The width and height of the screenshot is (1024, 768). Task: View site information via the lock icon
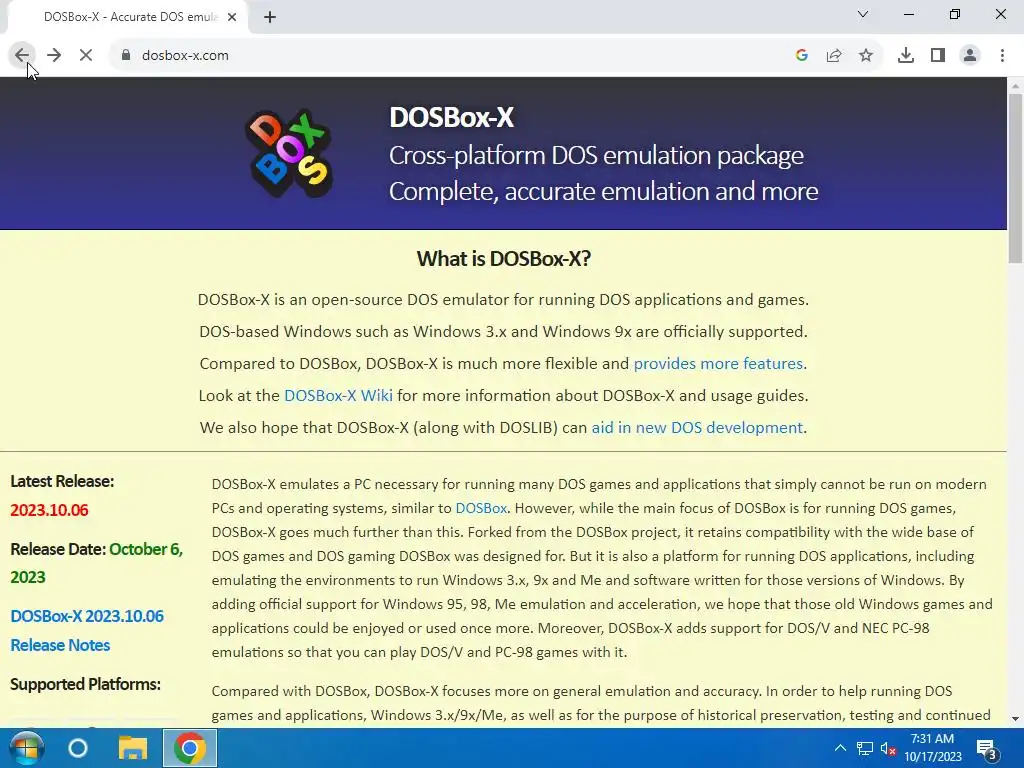tap(126, 56)
